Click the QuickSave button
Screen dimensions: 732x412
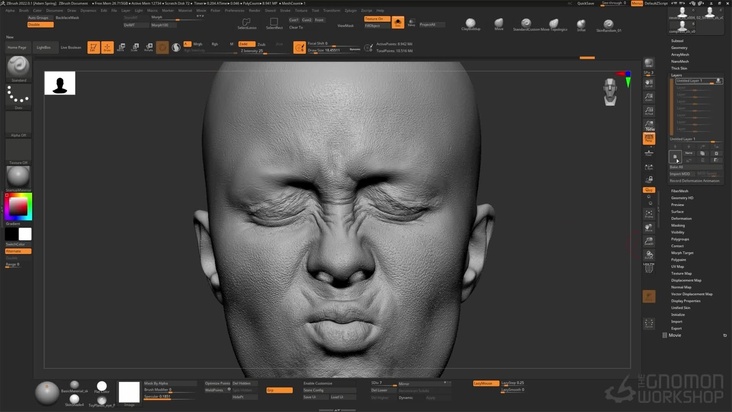click(585, 3)
